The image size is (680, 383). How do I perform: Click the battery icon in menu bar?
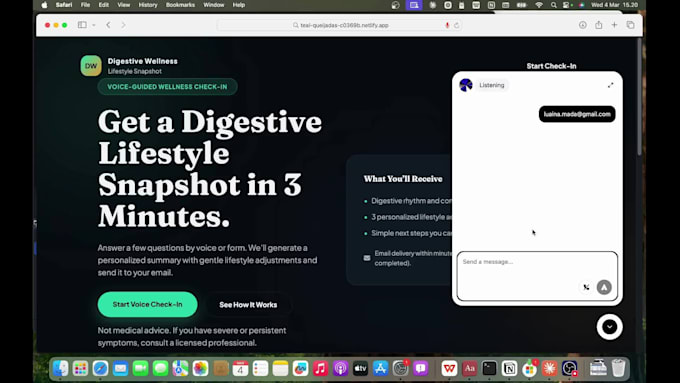522,5
